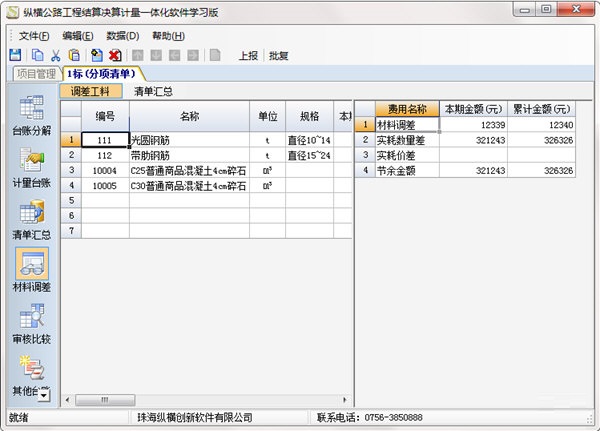Viewport: 600px width, 431px height.
Task: Open the 数据(D) menu
Action: click(123, 36)
